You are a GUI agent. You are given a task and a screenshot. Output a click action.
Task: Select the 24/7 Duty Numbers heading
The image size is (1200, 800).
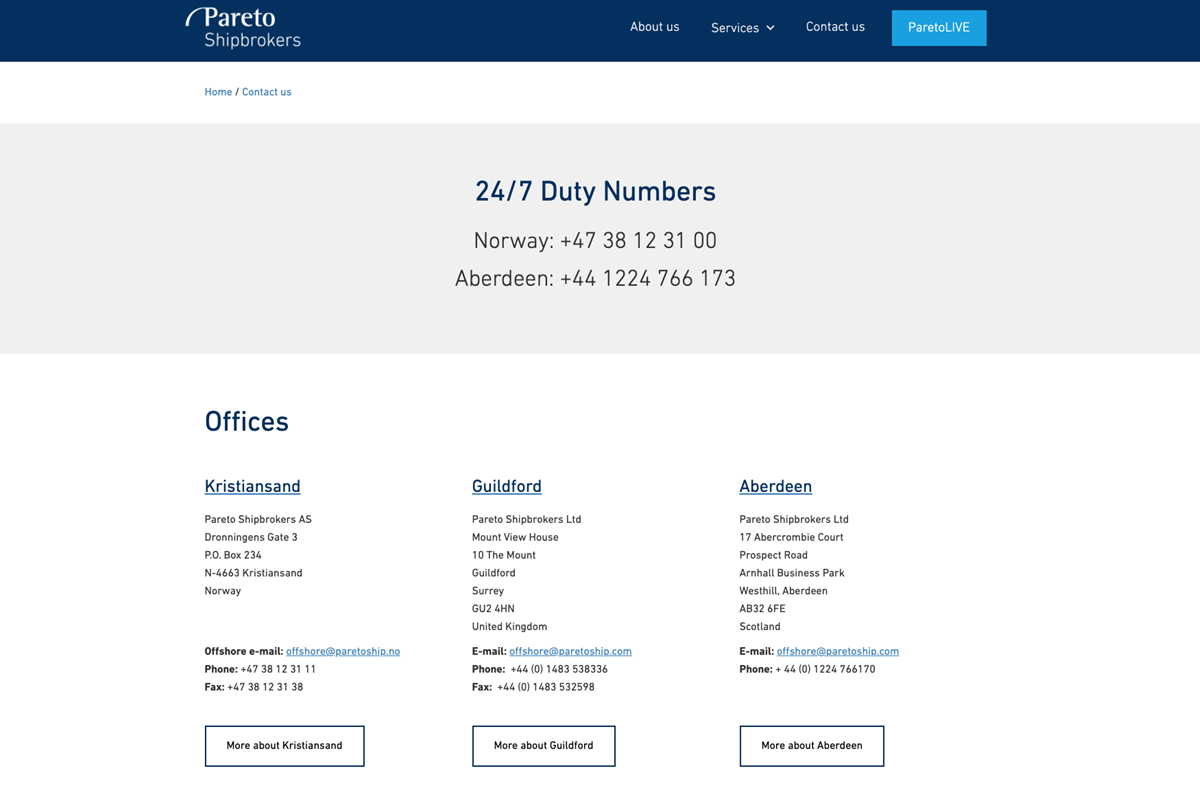(x=596, y=192)
